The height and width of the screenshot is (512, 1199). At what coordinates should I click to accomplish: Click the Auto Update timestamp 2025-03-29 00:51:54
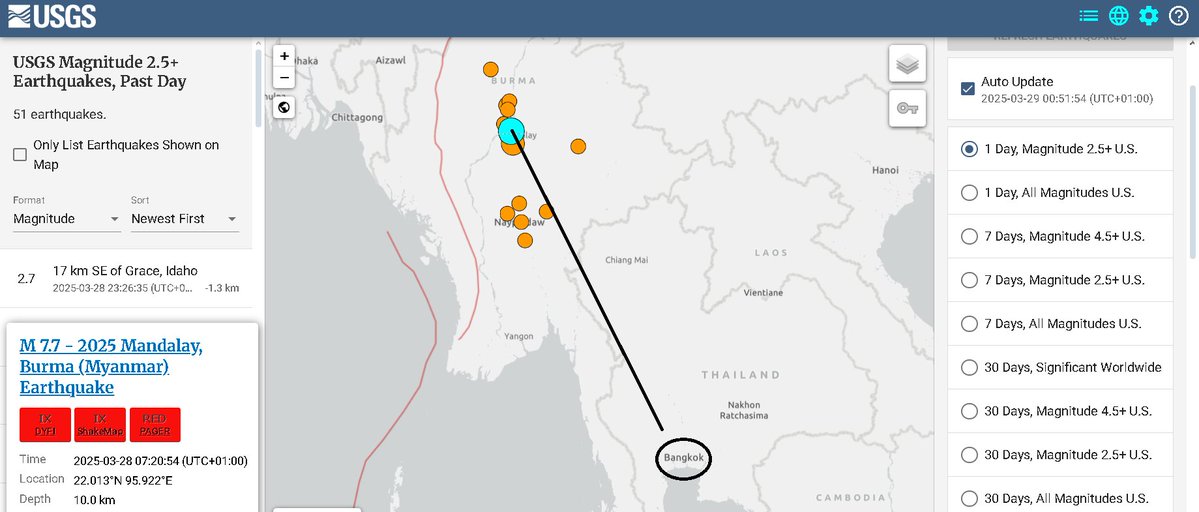coord(1067,99)
